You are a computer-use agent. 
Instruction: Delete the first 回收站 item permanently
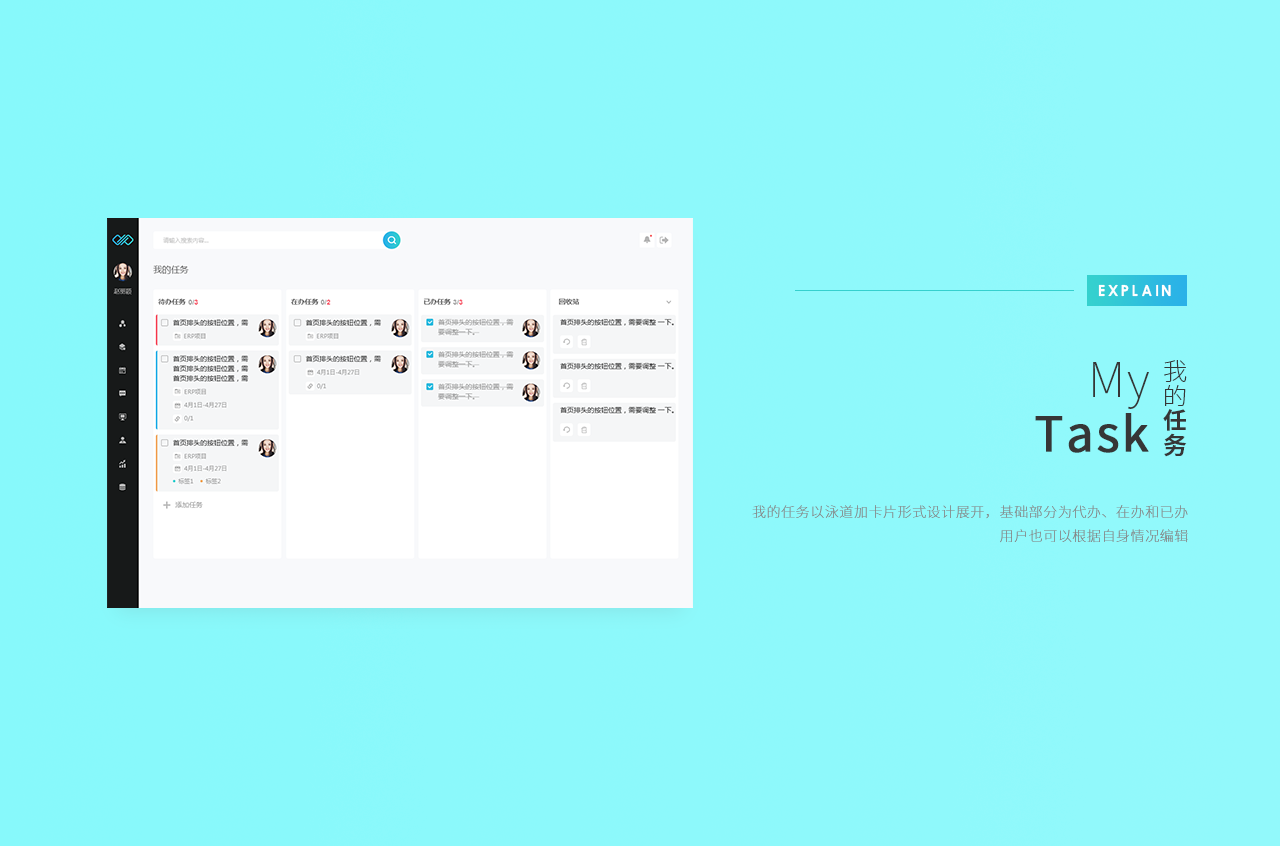coord(584,342)
